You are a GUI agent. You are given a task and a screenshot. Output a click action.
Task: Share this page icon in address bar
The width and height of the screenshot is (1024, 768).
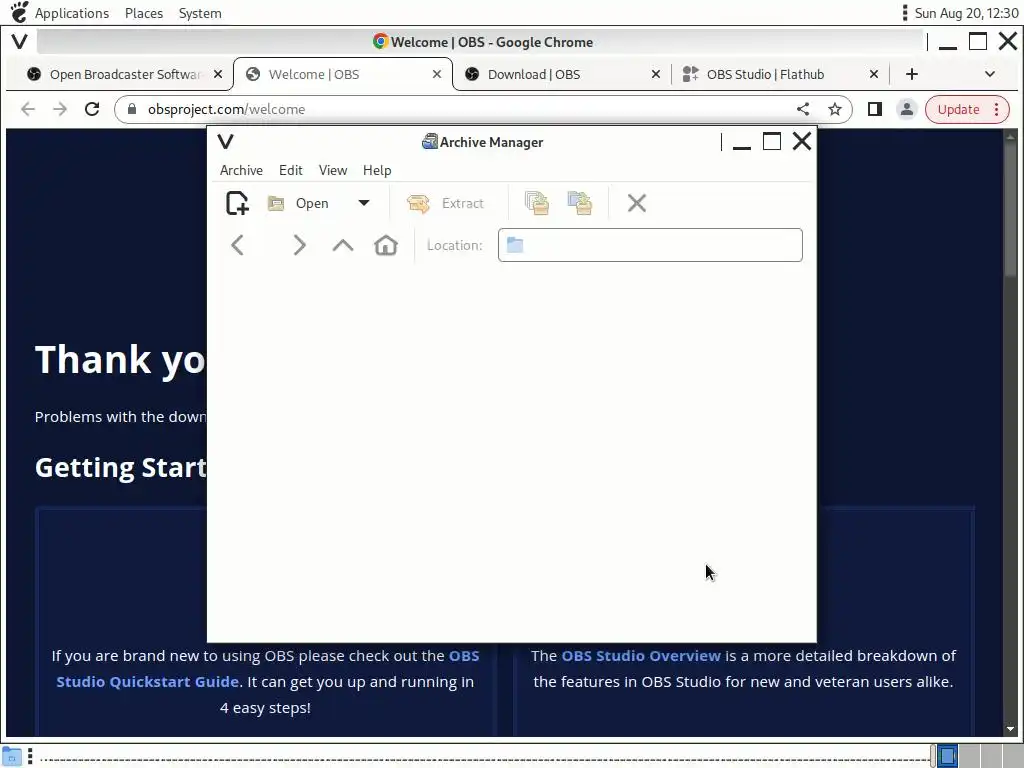pyautogui.click(x=803, y=109)
